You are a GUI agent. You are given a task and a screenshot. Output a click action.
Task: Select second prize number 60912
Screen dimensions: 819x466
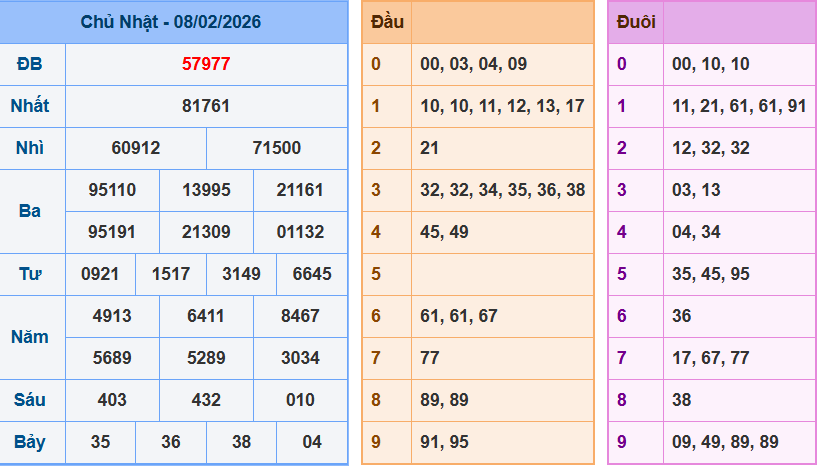click(x=136, y=148)
